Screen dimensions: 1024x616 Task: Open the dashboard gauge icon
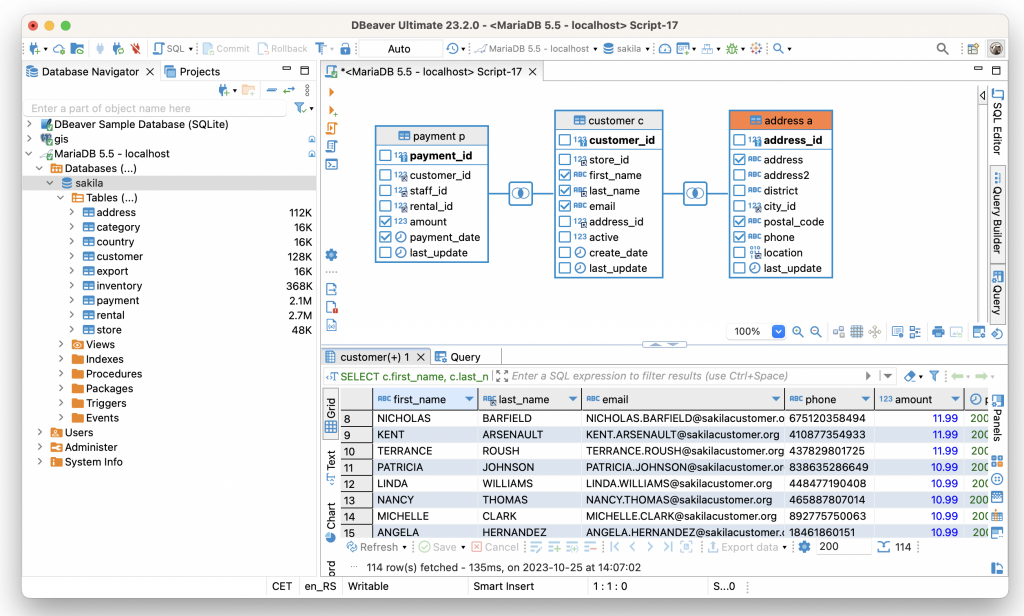665,48
